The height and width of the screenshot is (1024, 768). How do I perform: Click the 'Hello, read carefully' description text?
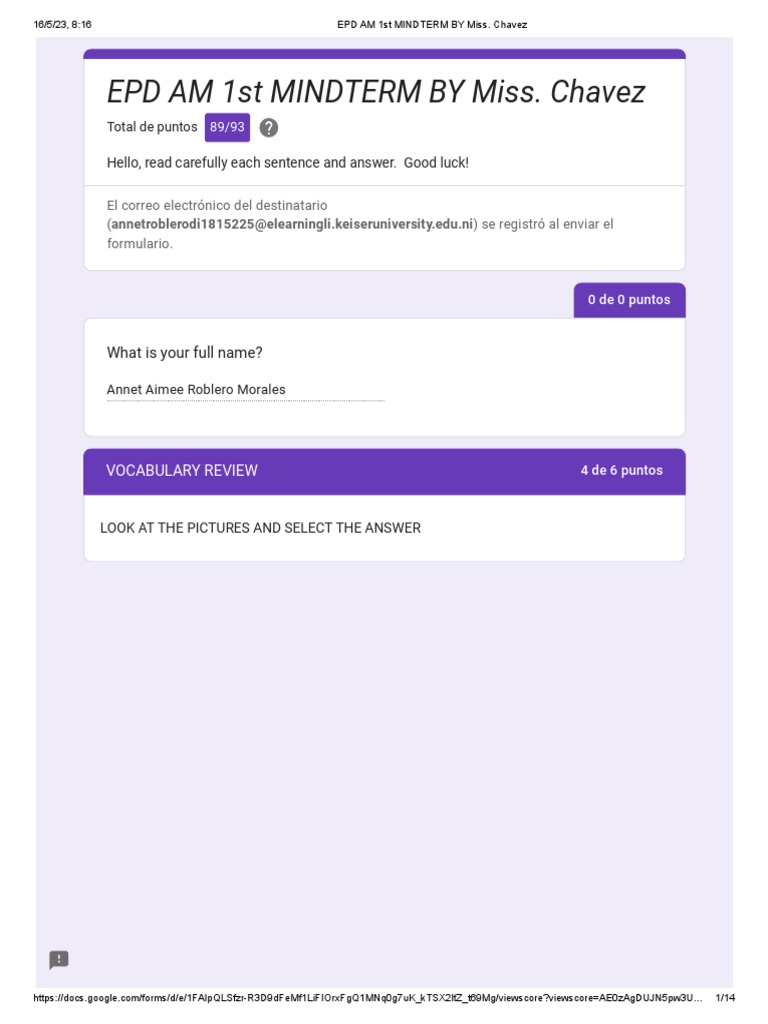click(x=287, y=162)
